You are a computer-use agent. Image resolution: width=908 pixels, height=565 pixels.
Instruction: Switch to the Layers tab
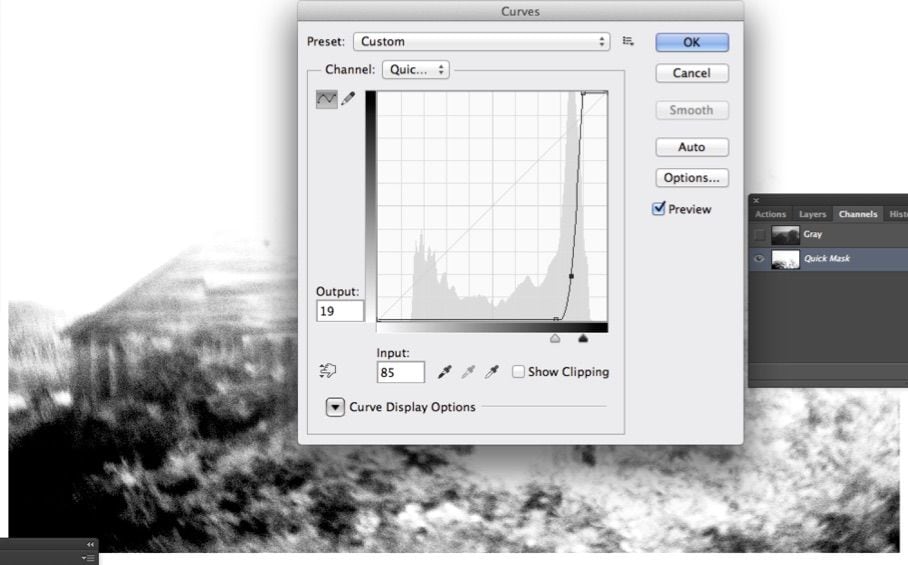[x=812, y=214]
